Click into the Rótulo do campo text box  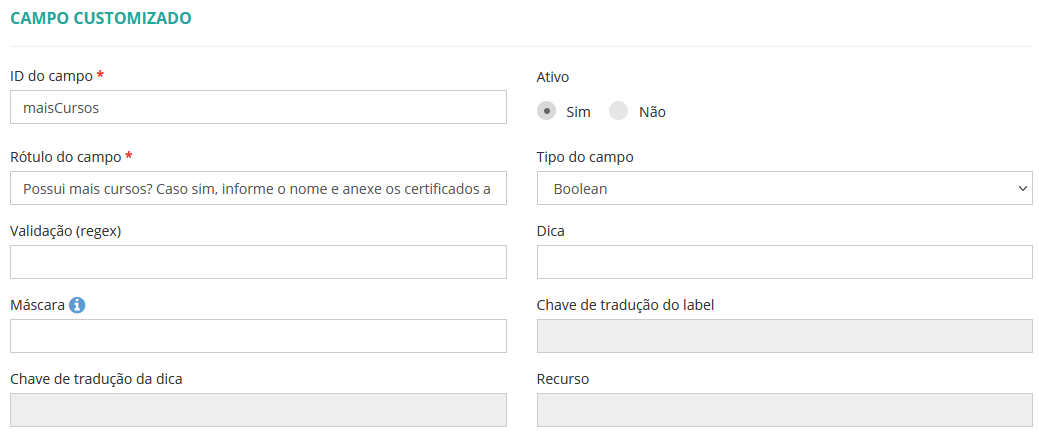pos(258,188)
